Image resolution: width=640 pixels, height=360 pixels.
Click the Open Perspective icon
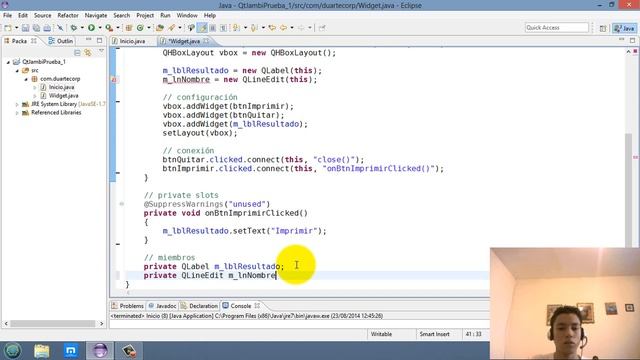pos(603,28)
